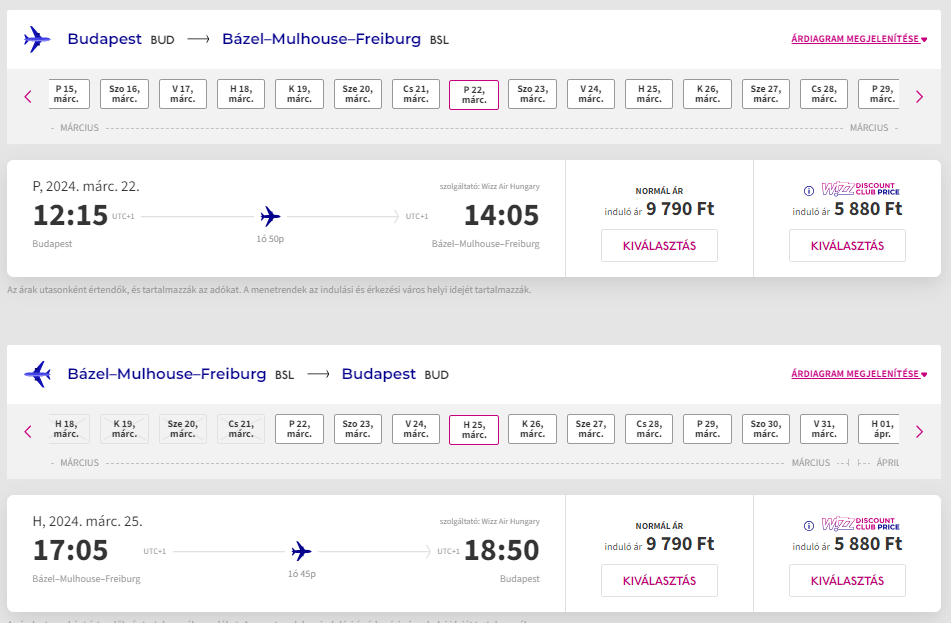
Task: Choose normal price 9 790 Ft outbound Kiválasztás
Action: coord(659,246)
